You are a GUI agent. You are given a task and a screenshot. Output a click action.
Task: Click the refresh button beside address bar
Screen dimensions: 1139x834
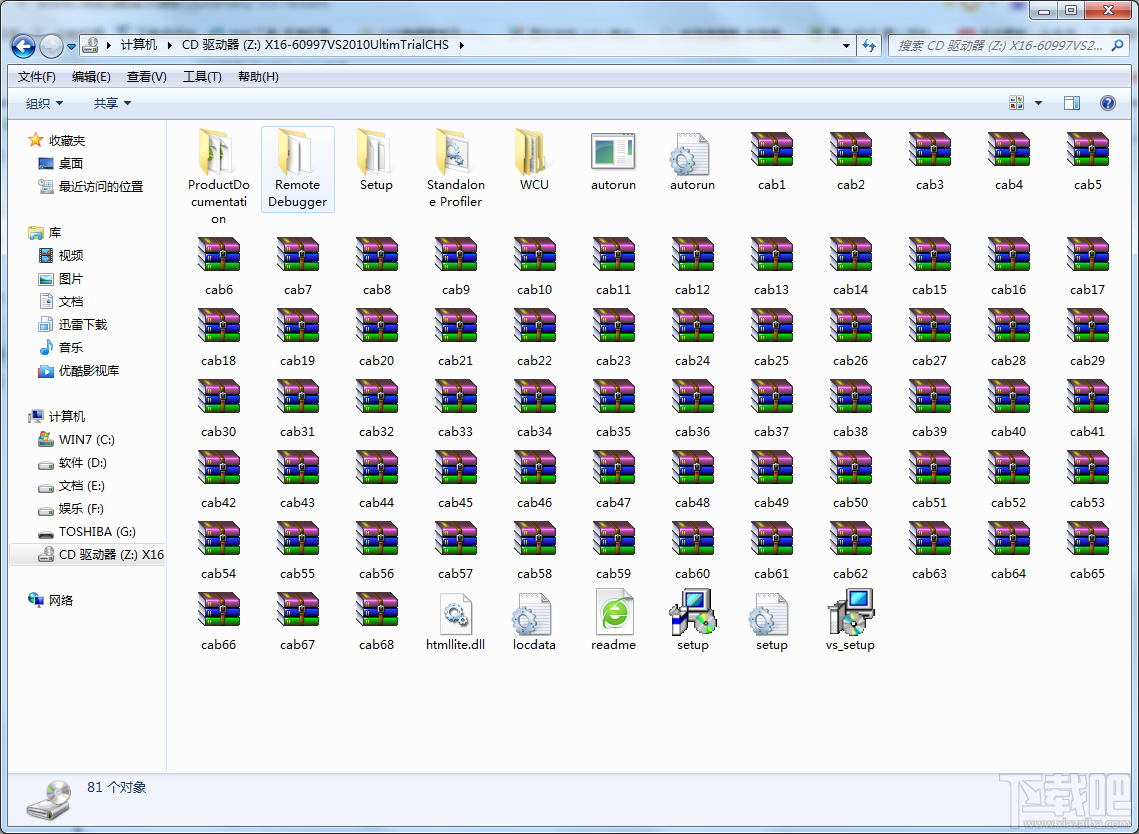pos(869,46)
